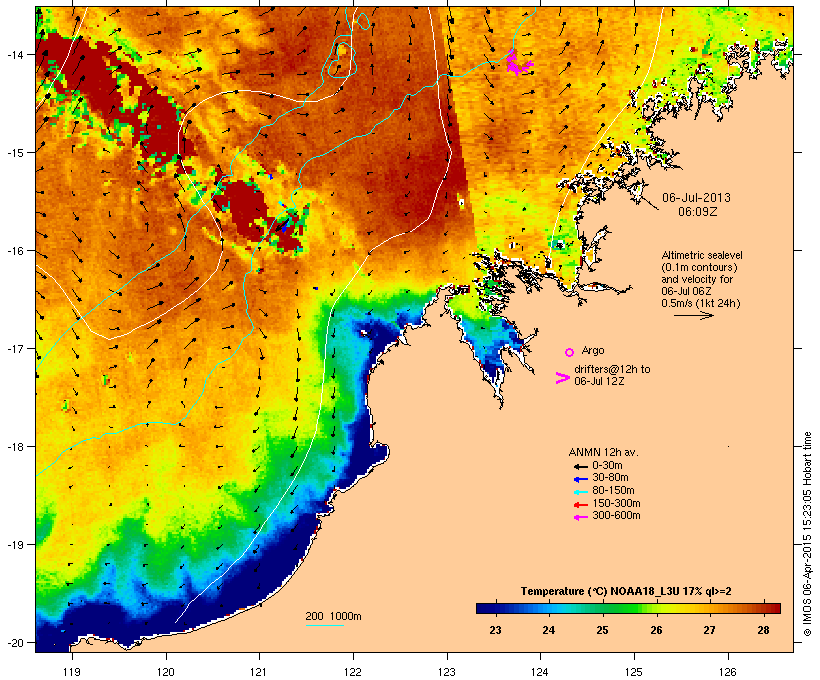
Task: Click the '126' longitude axis label
Action: tap(727, 672)
